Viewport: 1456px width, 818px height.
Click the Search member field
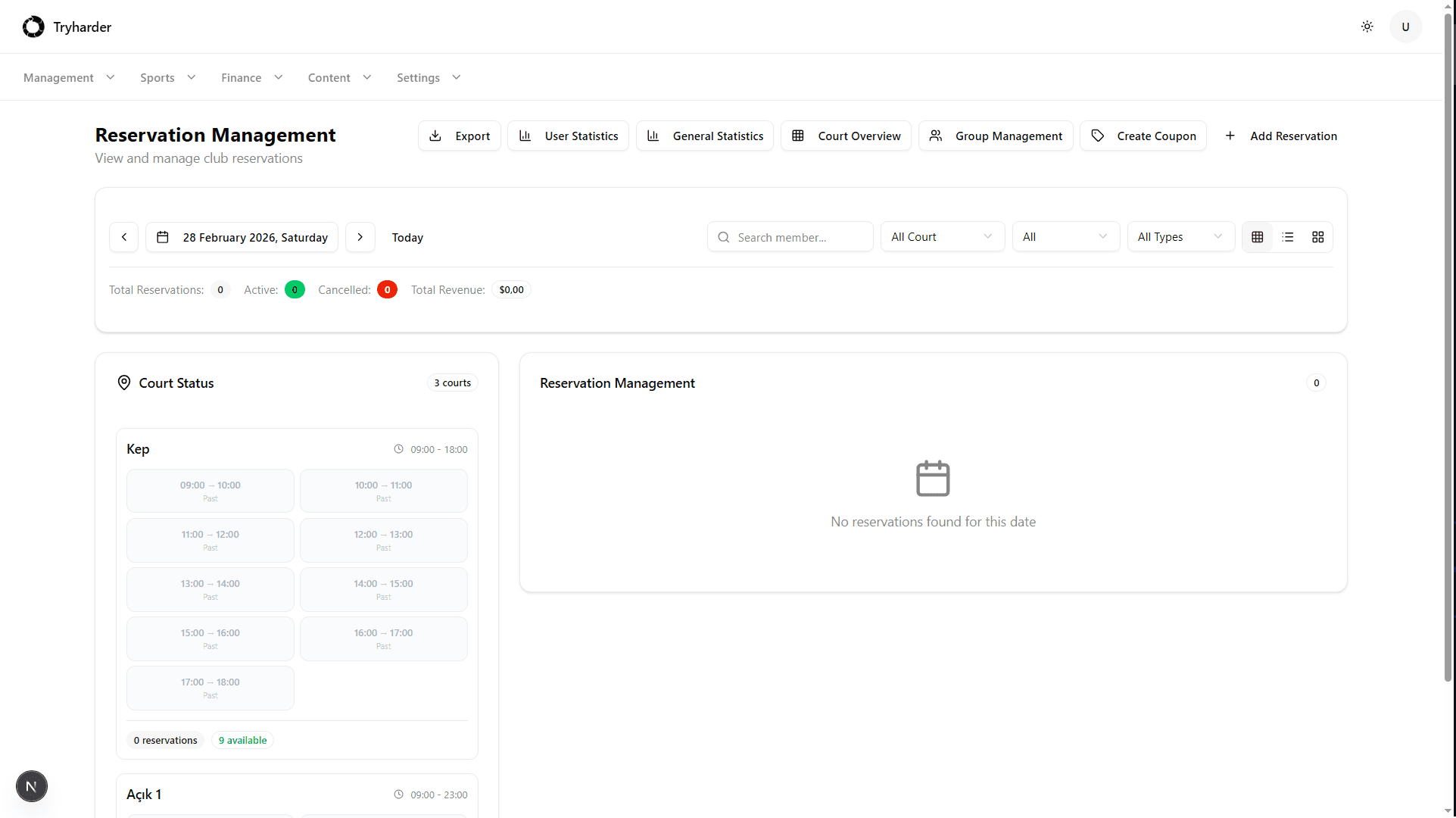(x=790, y=237)
